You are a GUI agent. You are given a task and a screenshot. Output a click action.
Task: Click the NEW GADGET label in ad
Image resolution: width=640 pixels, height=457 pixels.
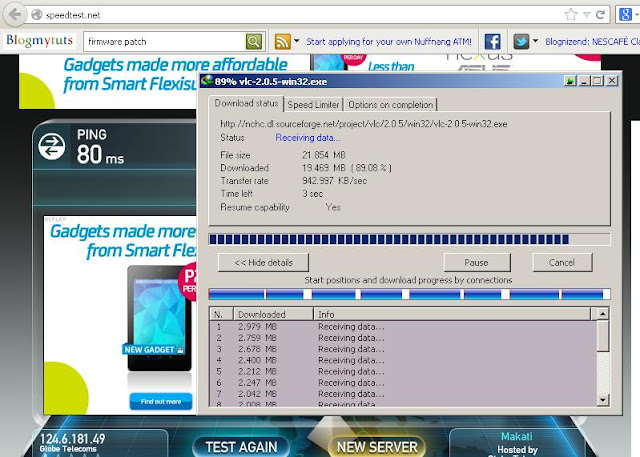point(153,350)
